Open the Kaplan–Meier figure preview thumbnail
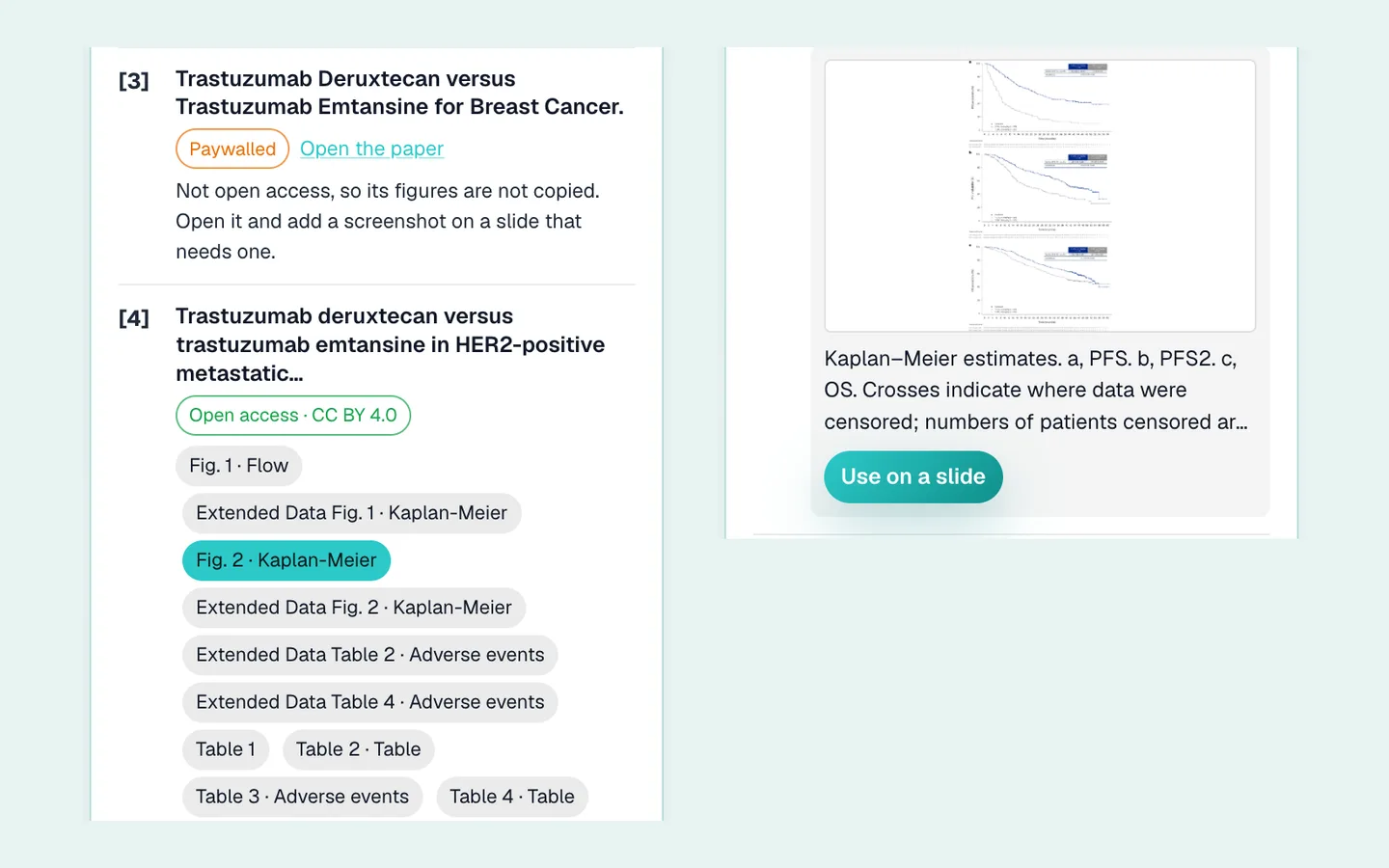The width and height of the screenshot is (1389, 868). click(1040, 196)
